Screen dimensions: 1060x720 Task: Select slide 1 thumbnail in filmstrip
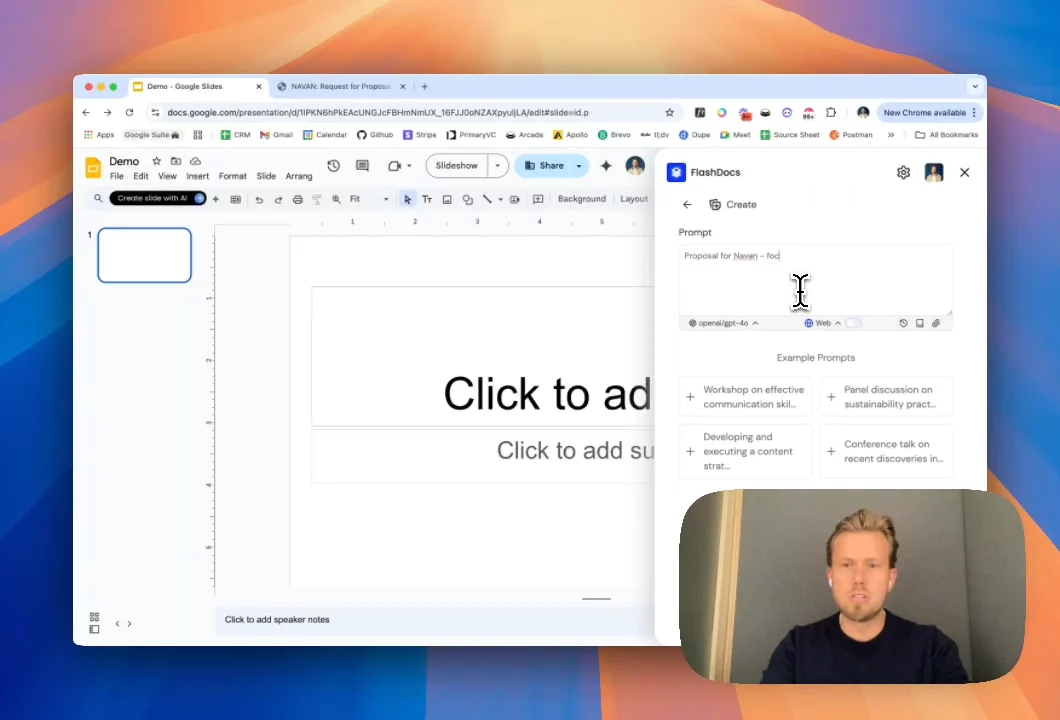coord(144,255)
